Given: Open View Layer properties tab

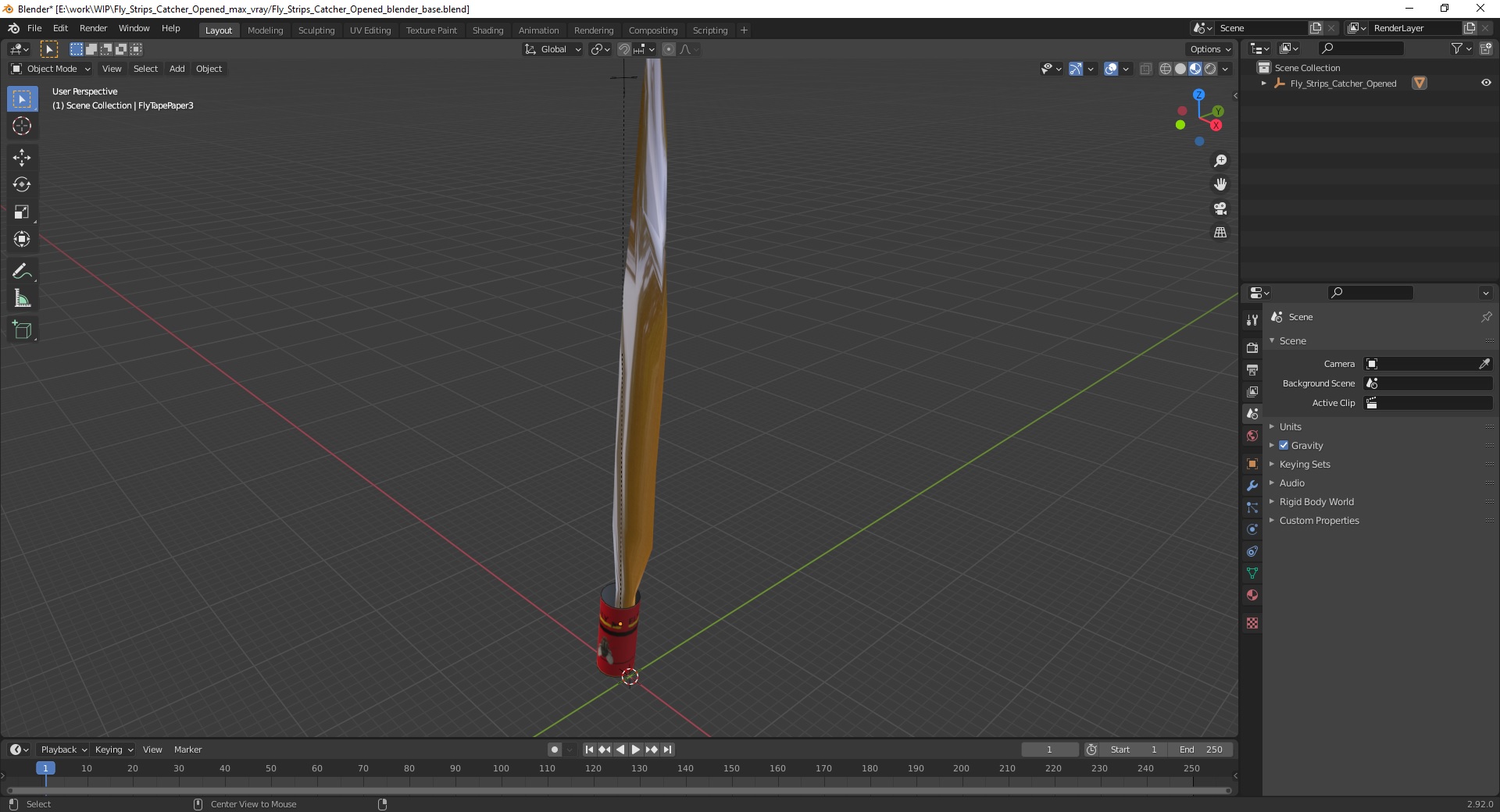Looking at the screenshot, I should click(1252, 391).
